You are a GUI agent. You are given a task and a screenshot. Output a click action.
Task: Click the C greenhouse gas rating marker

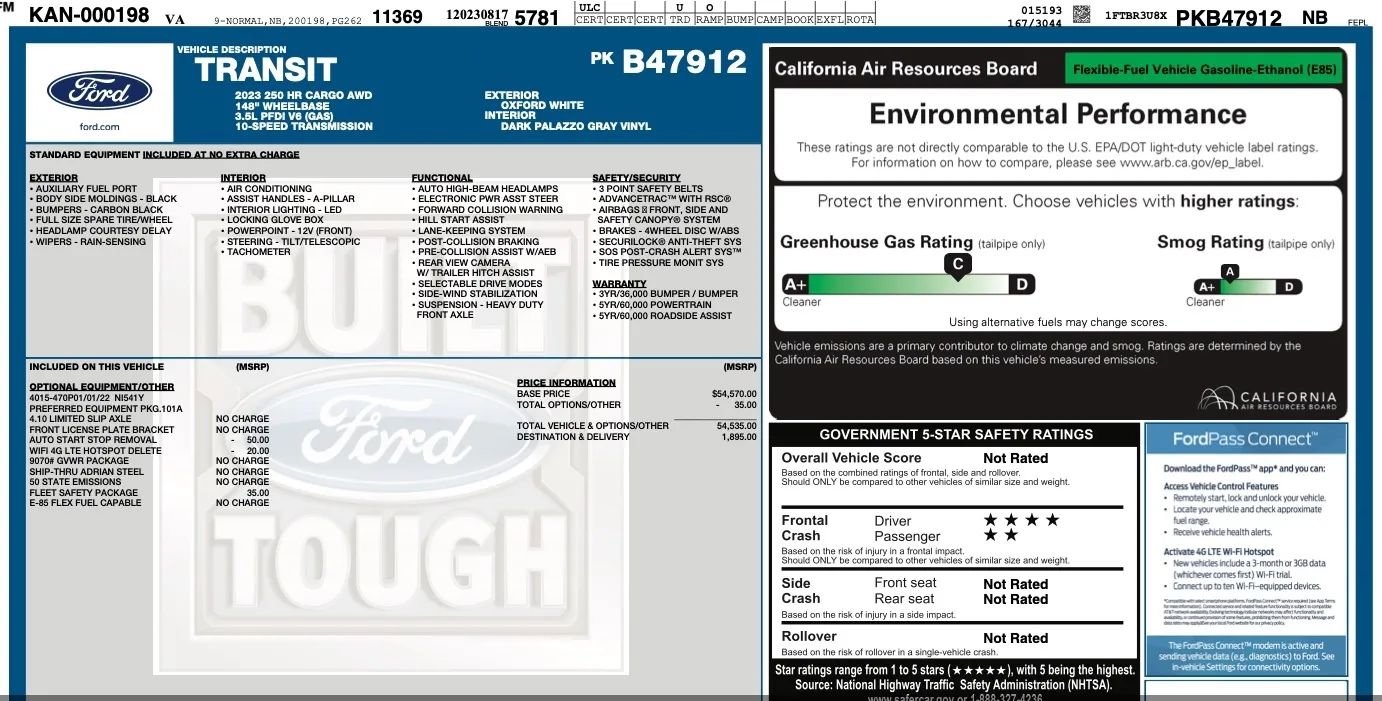coord(957,264)
